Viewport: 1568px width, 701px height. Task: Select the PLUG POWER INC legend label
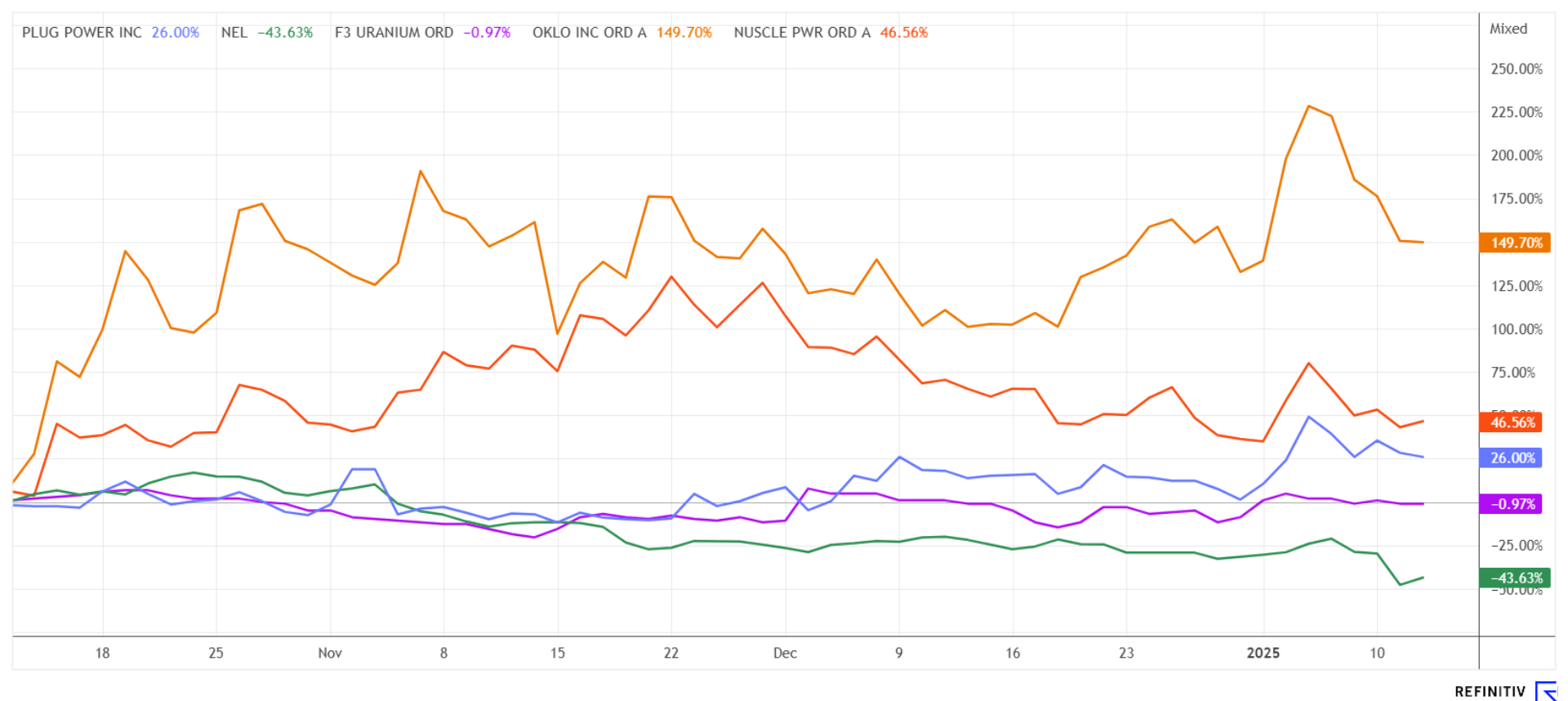pos(82,33)
